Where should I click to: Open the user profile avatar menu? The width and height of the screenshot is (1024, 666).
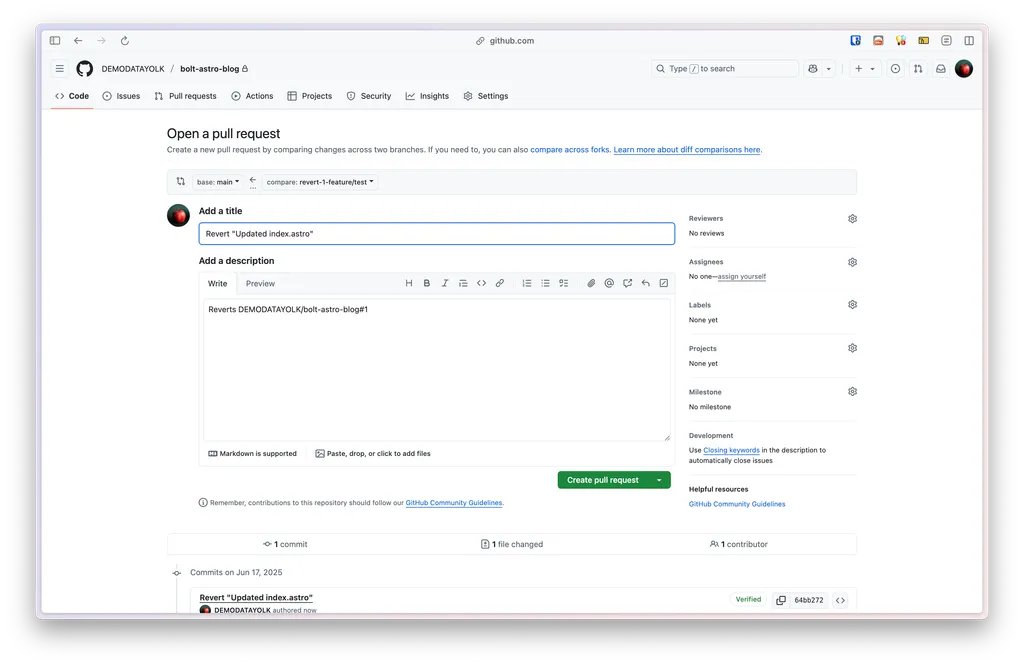964,69
